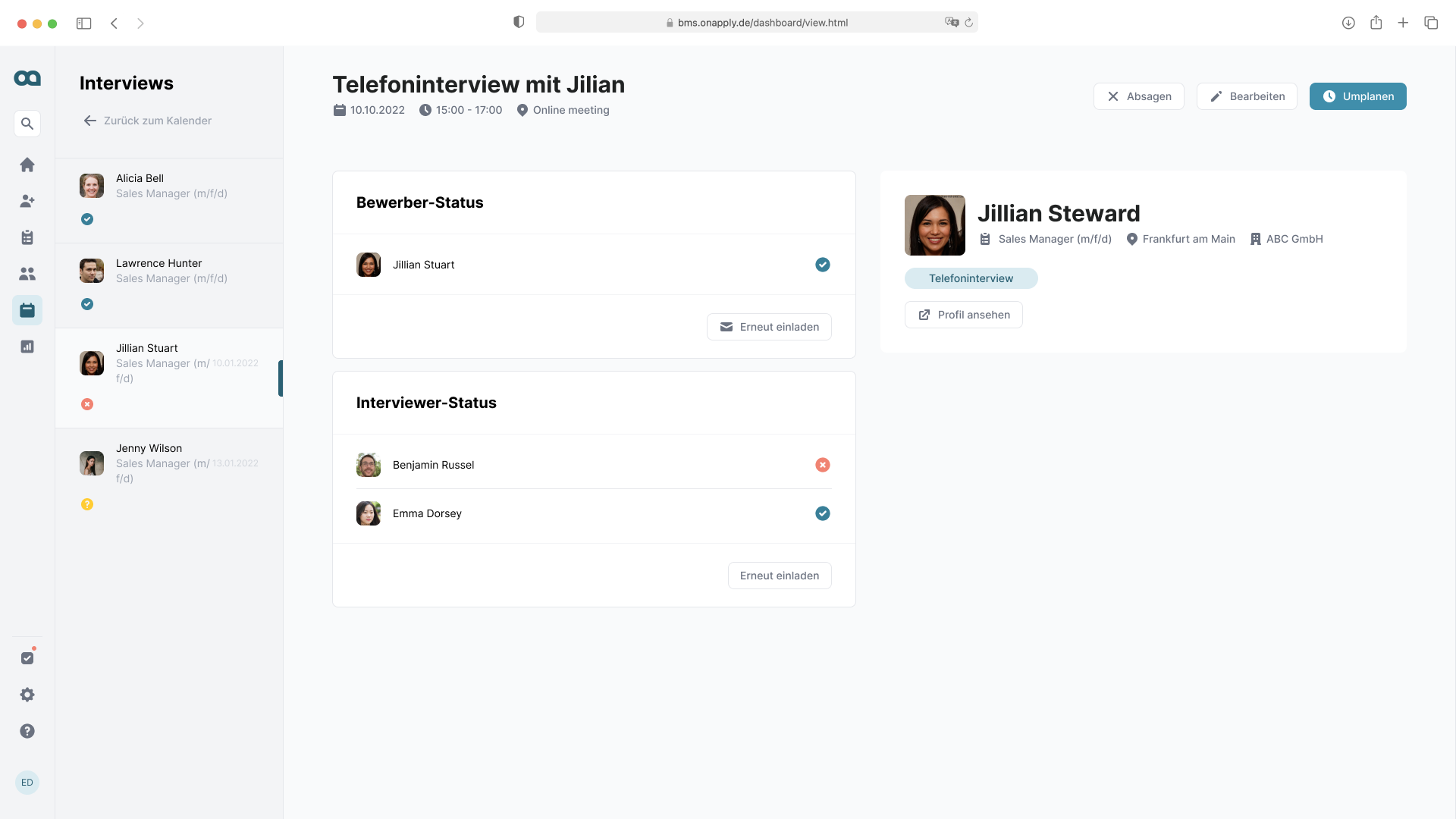Go to home dashboard icon
This screenshot has height=819, width=1456.
(x=27, y=165)
